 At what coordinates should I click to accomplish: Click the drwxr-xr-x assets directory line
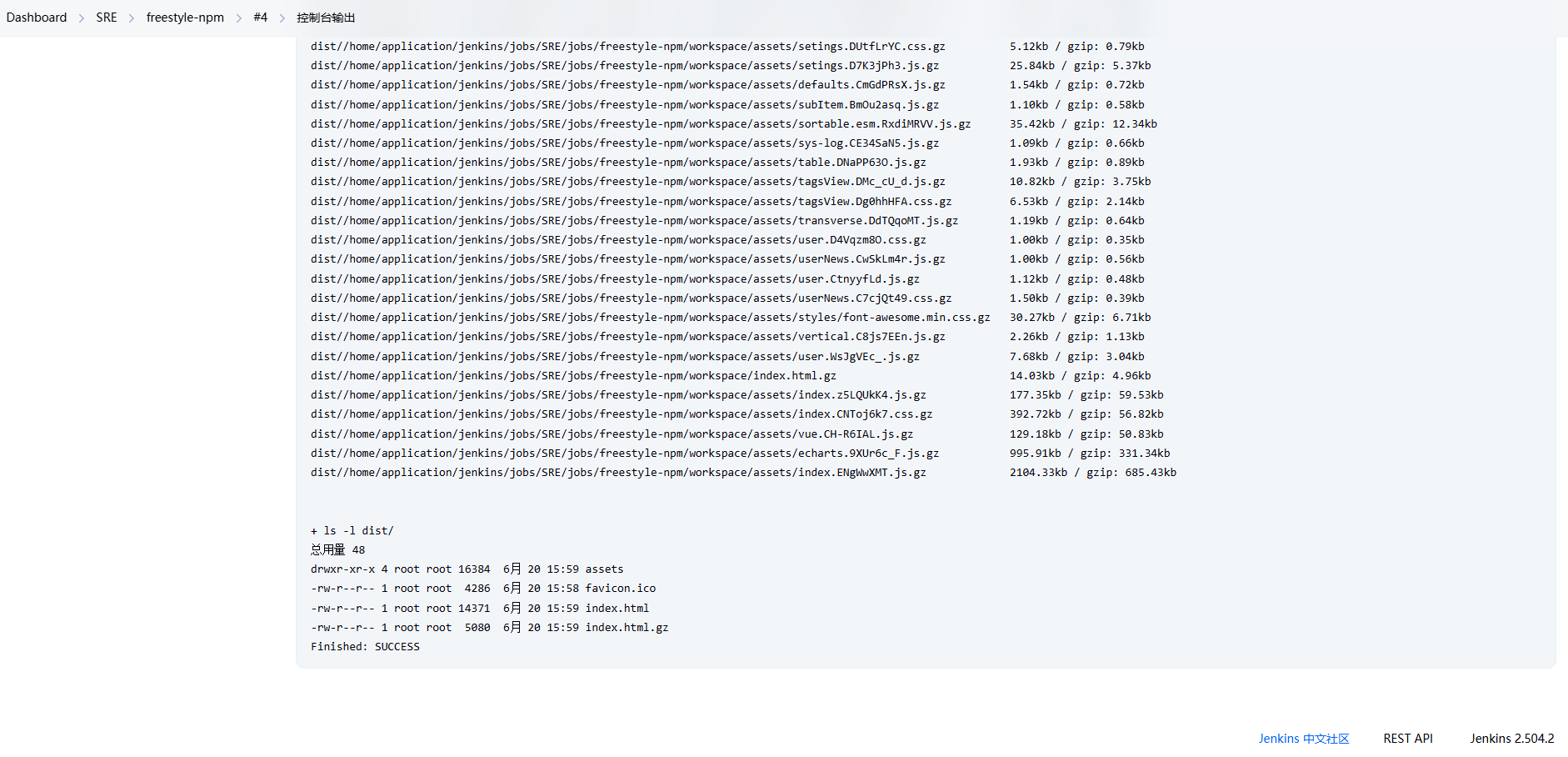[467, 569]
